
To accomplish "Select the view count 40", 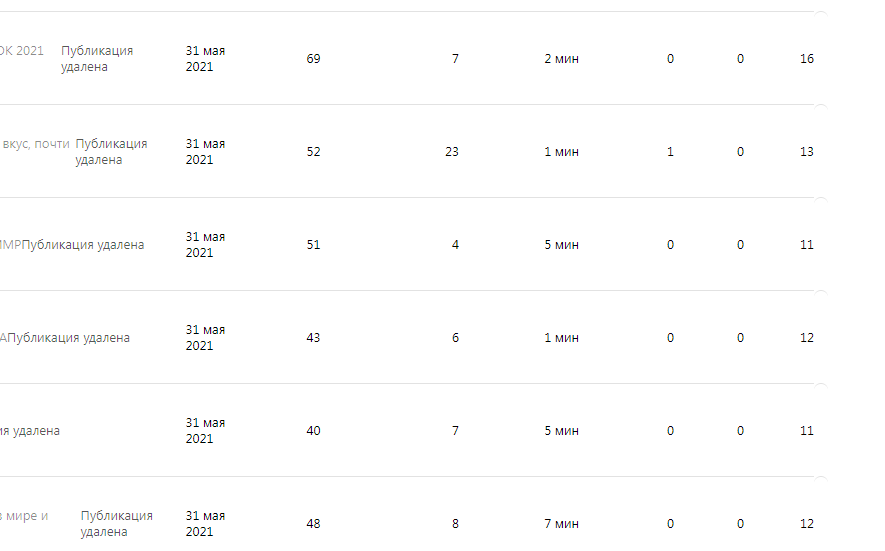I will coord(313,431).
